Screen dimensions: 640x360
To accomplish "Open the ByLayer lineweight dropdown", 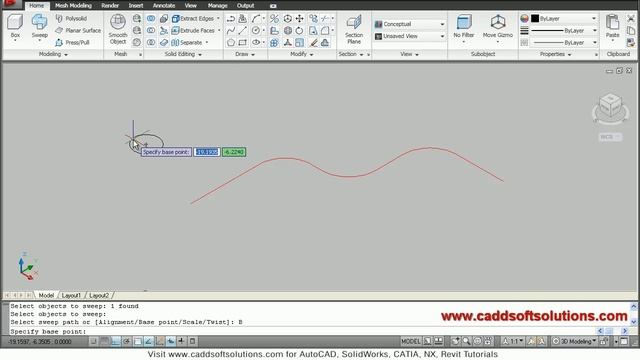I will click(564, 31).
